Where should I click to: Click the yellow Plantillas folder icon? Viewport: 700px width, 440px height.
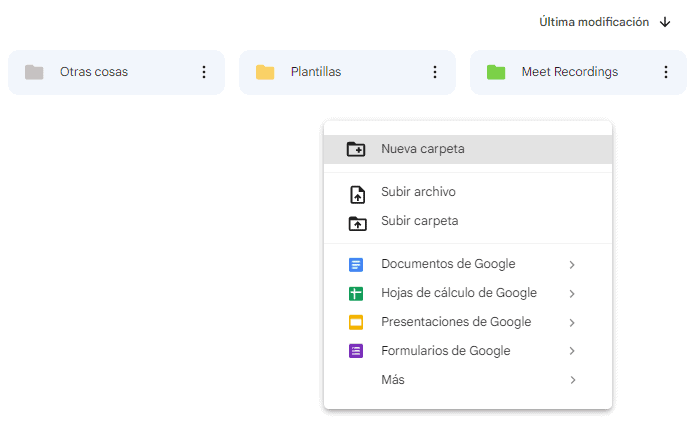tap(265, 72)
